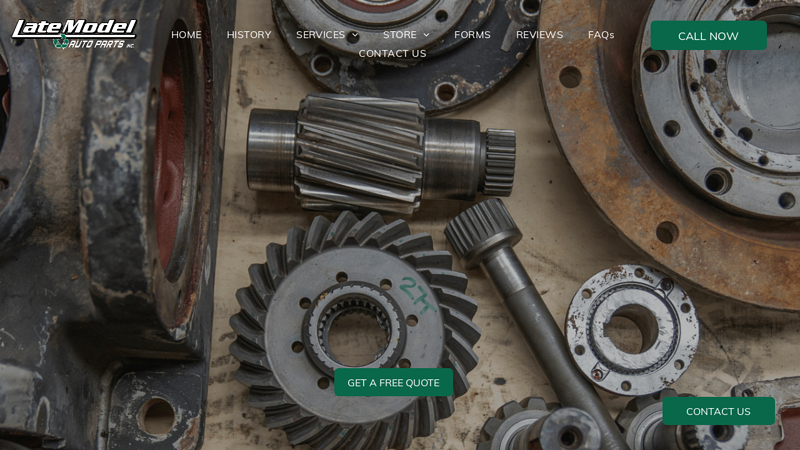Screen dimensions: 800x450
Task: Click the CALL NOW button
Action: (x=708, y=36)
